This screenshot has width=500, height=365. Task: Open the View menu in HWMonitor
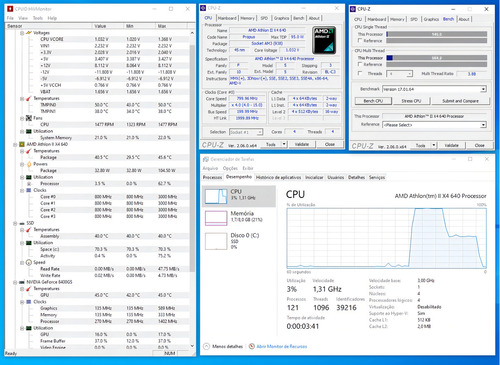(23, 18)
